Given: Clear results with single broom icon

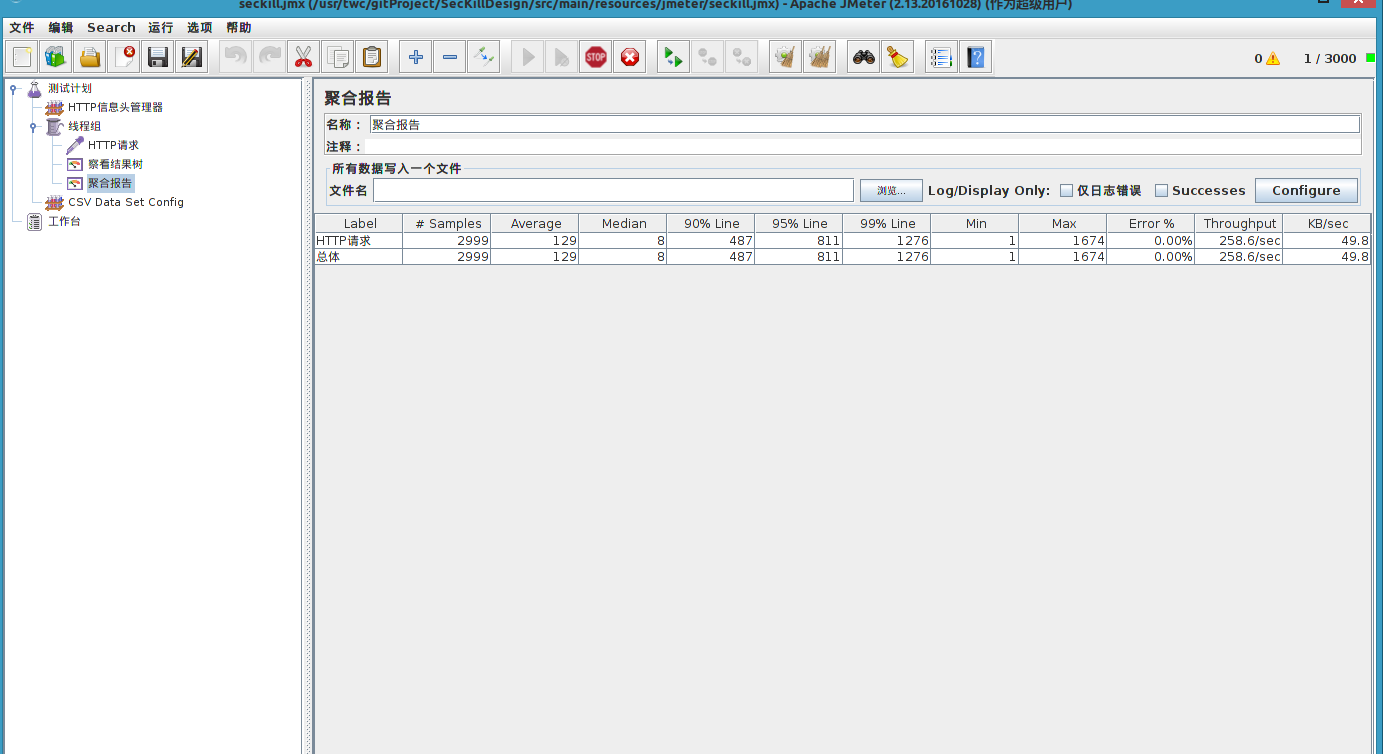Looking at the screenshot, I should pos(786,57).
